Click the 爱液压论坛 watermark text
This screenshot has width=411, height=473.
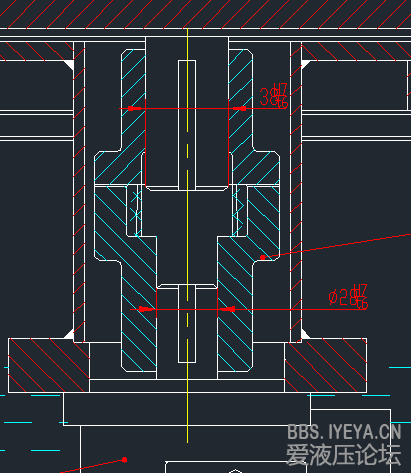coord(343,454)
